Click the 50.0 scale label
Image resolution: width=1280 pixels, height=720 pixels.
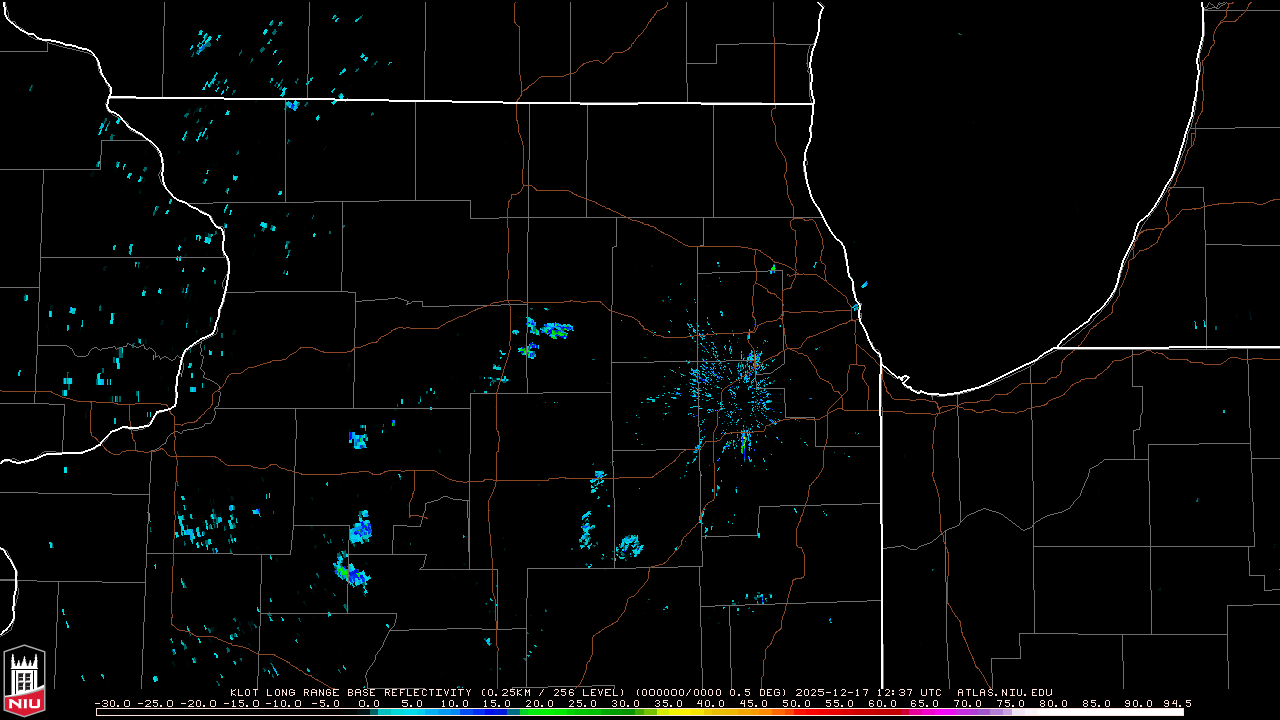(x=797, y=704)
